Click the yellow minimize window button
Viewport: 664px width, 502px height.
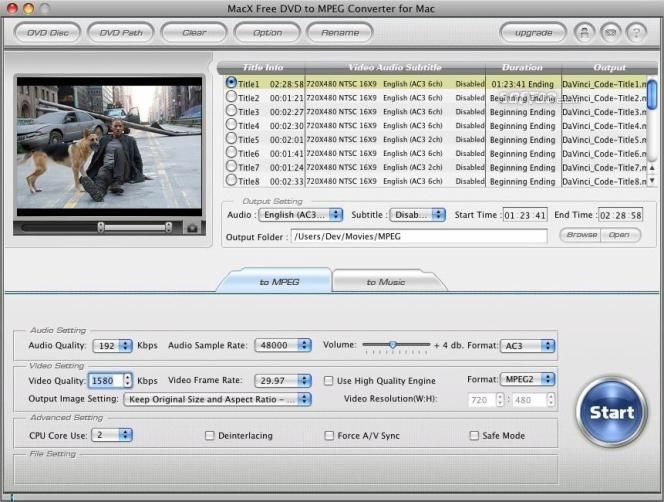29,8
